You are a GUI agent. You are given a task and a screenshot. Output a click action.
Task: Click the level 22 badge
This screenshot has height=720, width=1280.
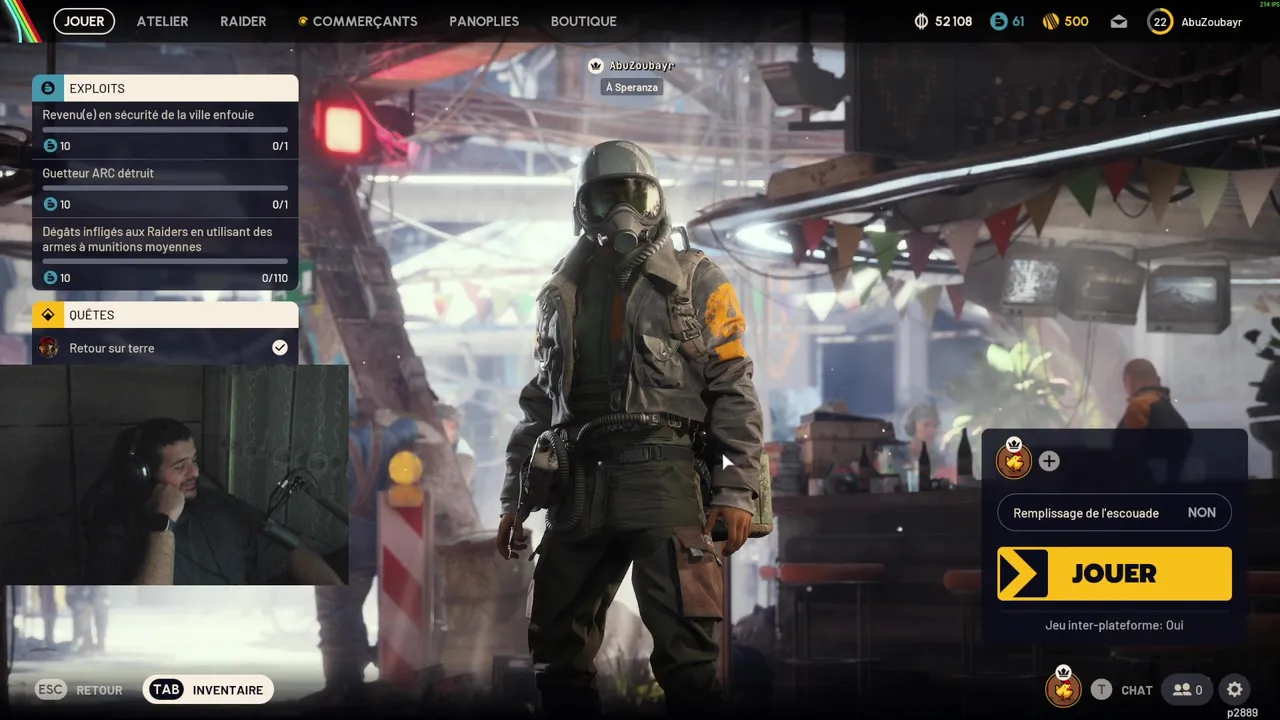(1160, 21)
